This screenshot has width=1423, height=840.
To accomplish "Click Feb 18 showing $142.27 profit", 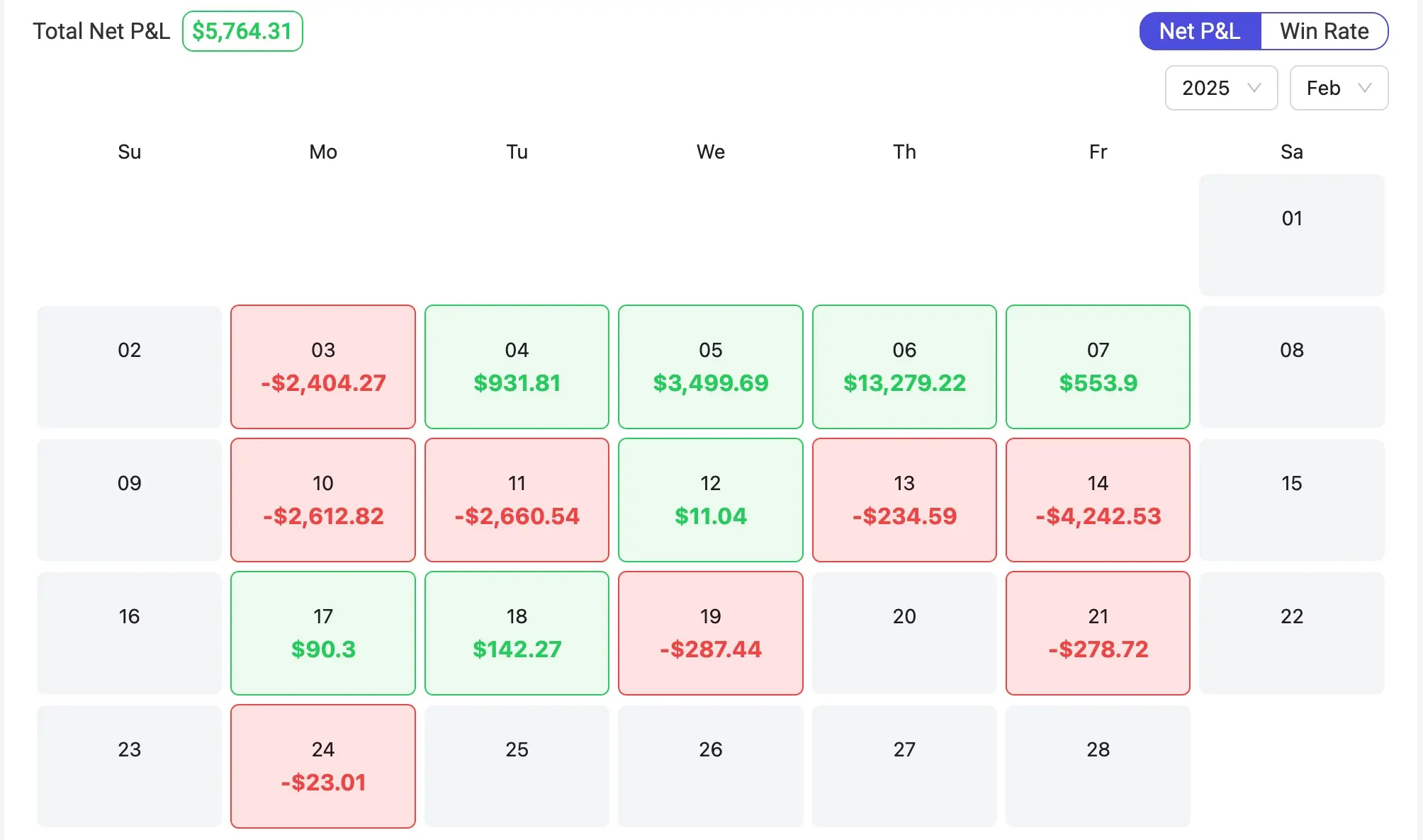I will point(517,633).
